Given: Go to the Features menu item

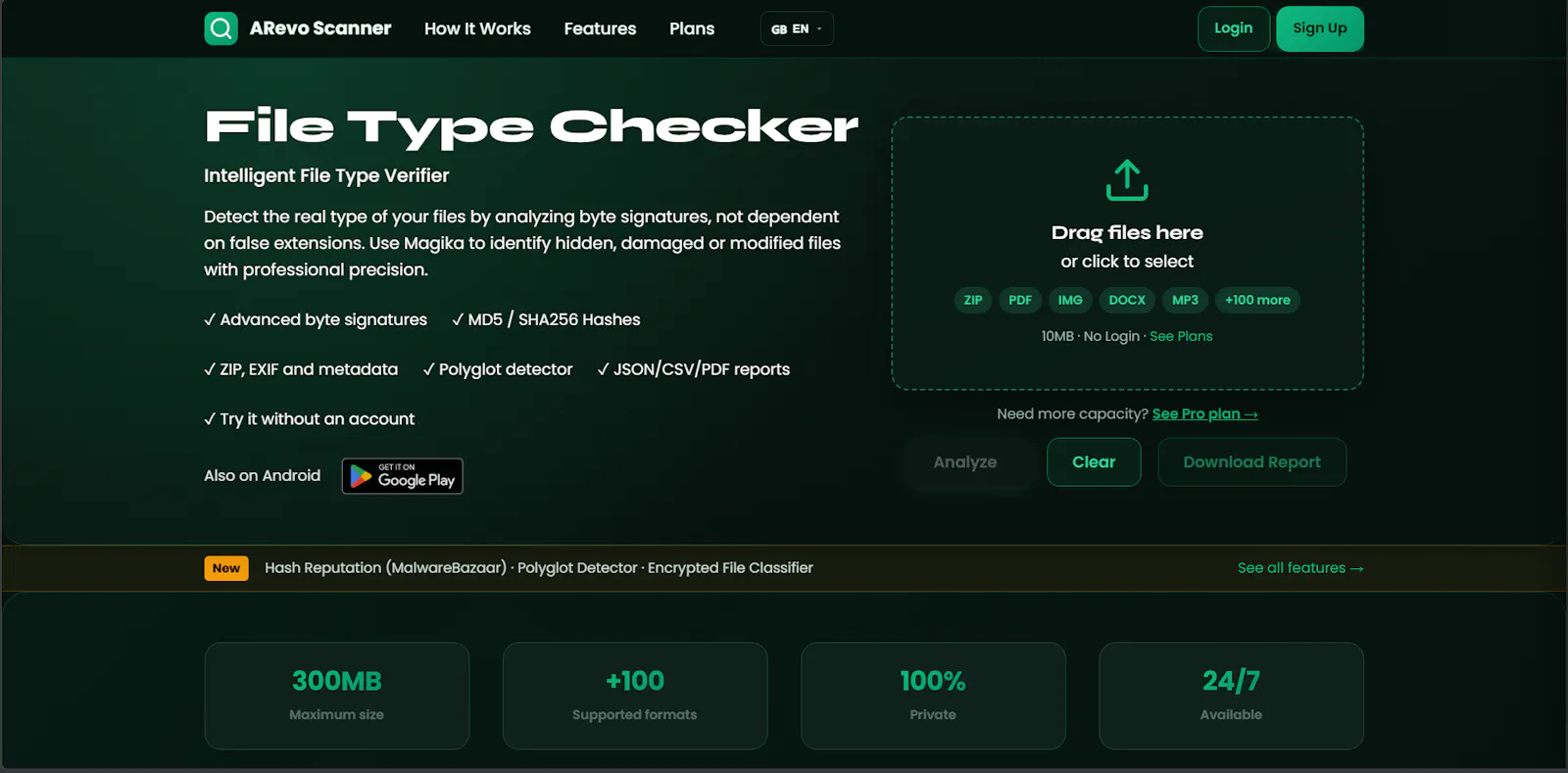Looking at the screenshot, I should point(600,28).
